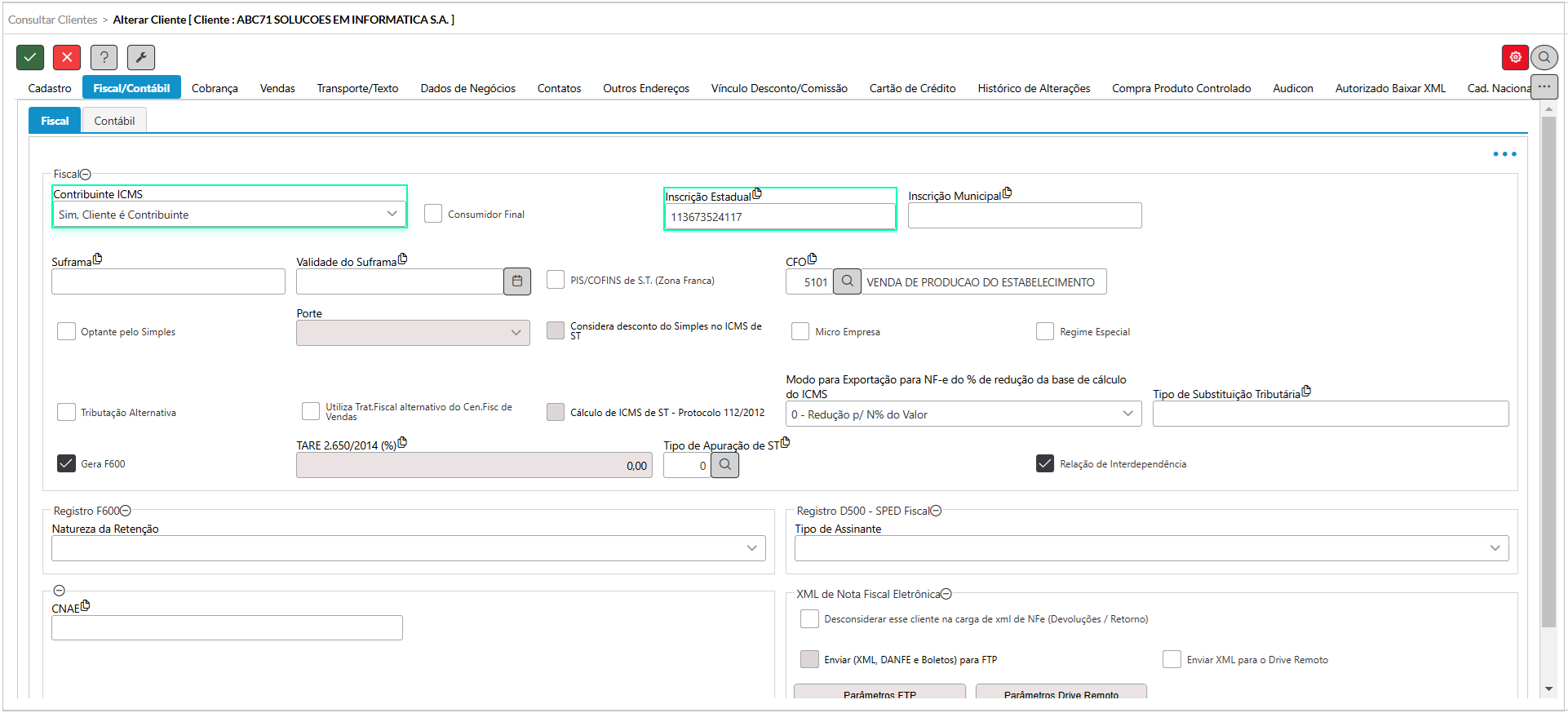Click the CFO search magnifier icon
The height and width of the screenshot is (713, 1568).
(x=848, y=281)
